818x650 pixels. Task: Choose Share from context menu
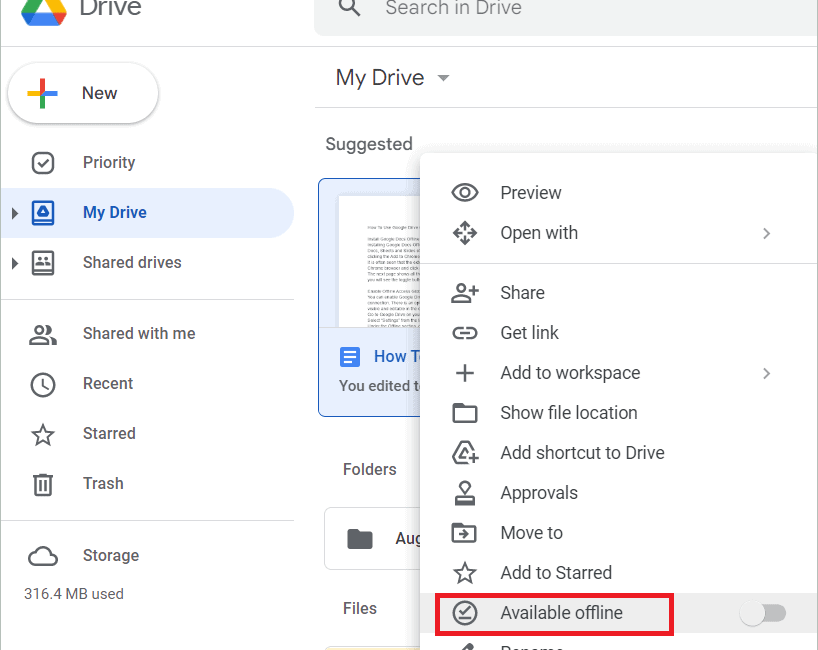coord(522,293)
